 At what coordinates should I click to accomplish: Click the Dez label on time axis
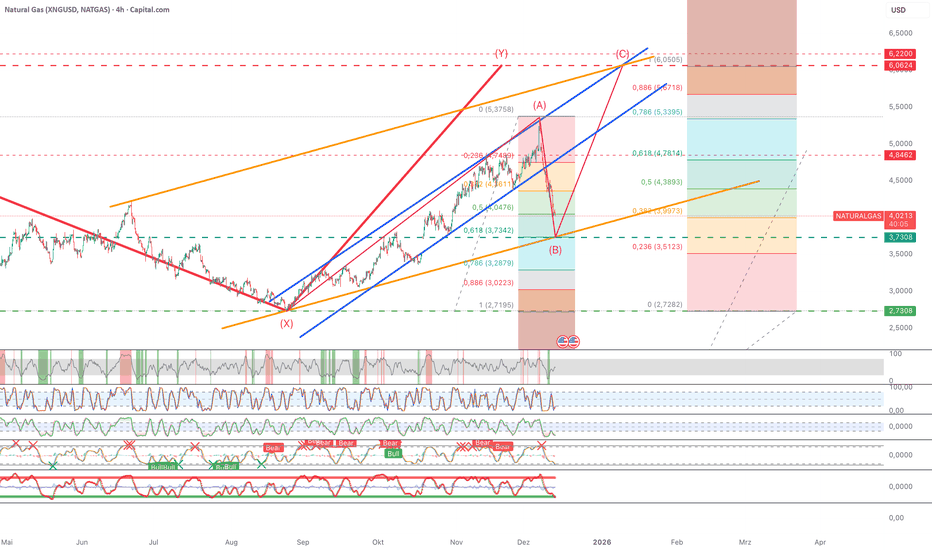pyautogui.click(x=523, y=542)
